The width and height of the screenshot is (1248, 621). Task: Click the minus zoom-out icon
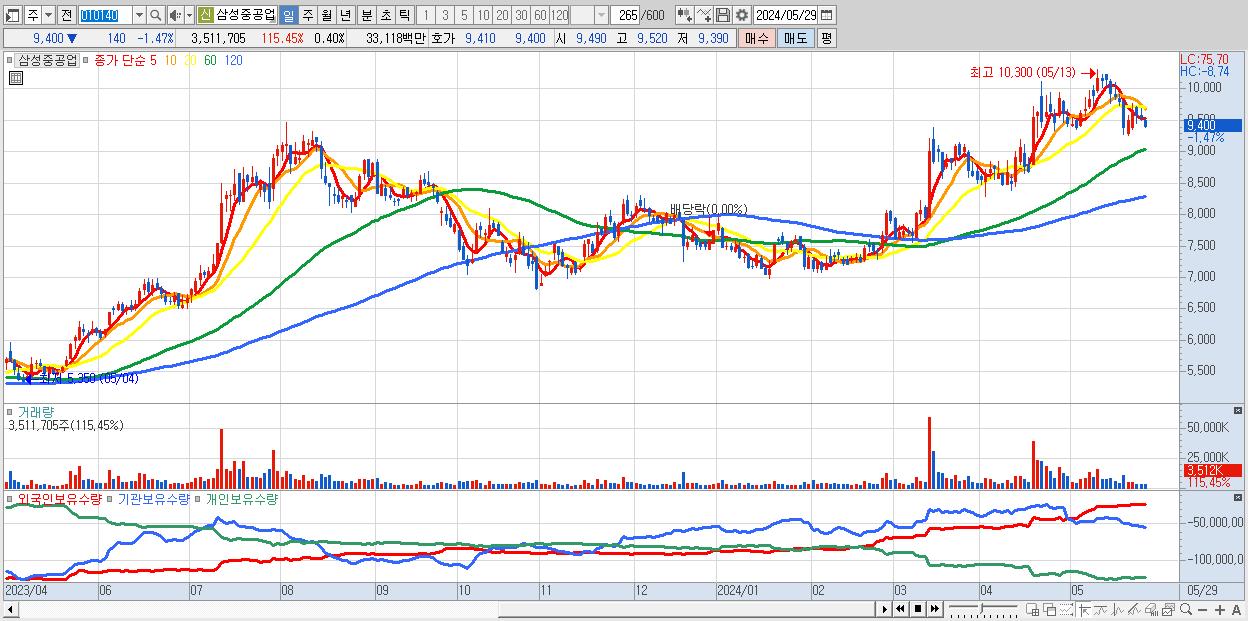pos(1203,610)
